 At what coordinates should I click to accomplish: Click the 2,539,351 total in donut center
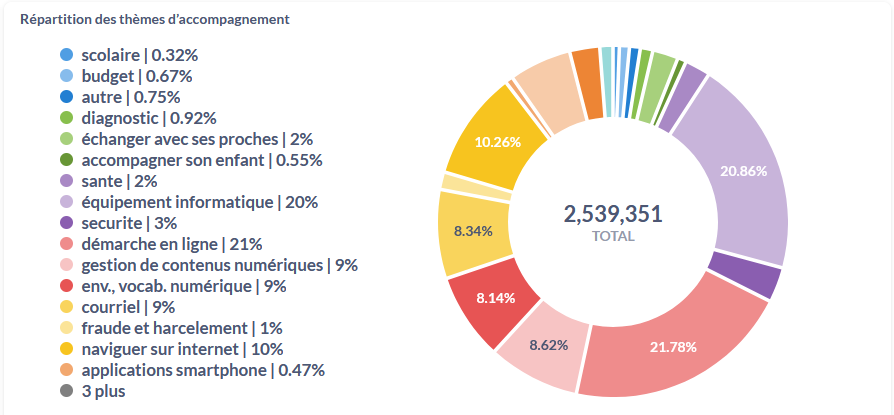pyautogui.click(x=613, y=214)
